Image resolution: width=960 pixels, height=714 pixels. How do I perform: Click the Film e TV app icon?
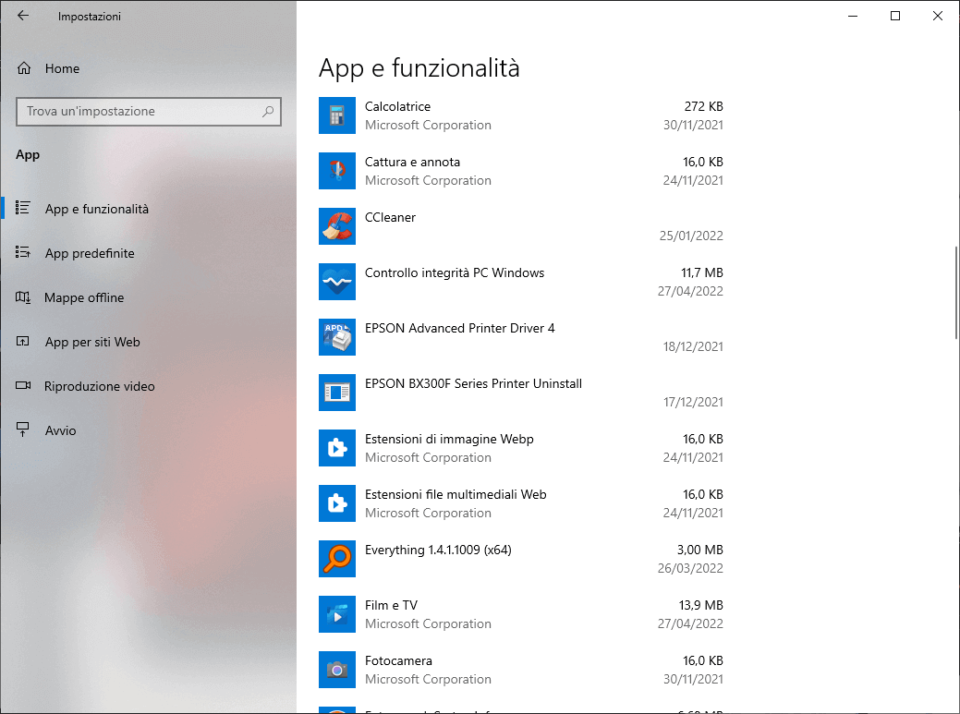337,614
